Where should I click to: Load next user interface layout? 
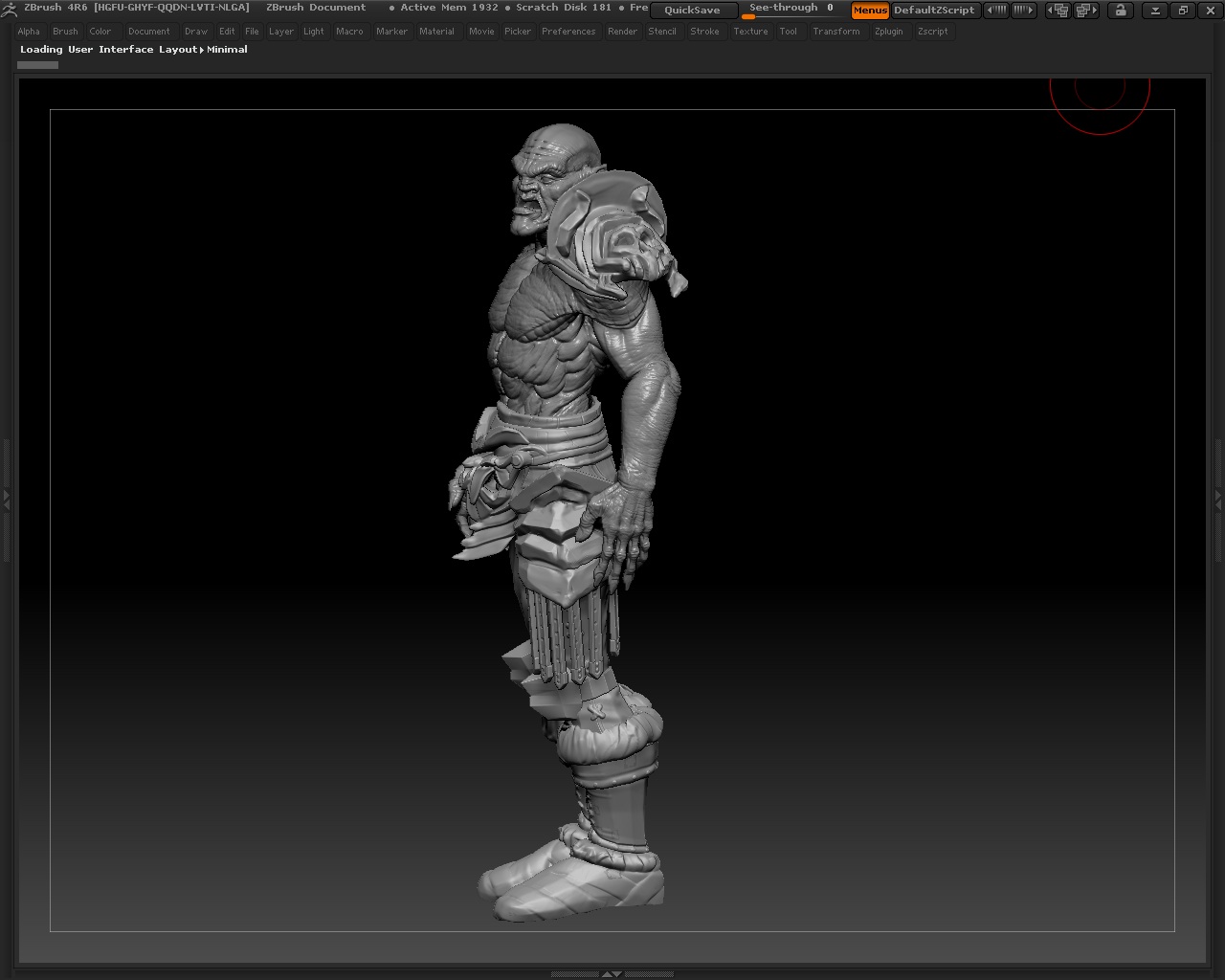[x=1086, y=11]
